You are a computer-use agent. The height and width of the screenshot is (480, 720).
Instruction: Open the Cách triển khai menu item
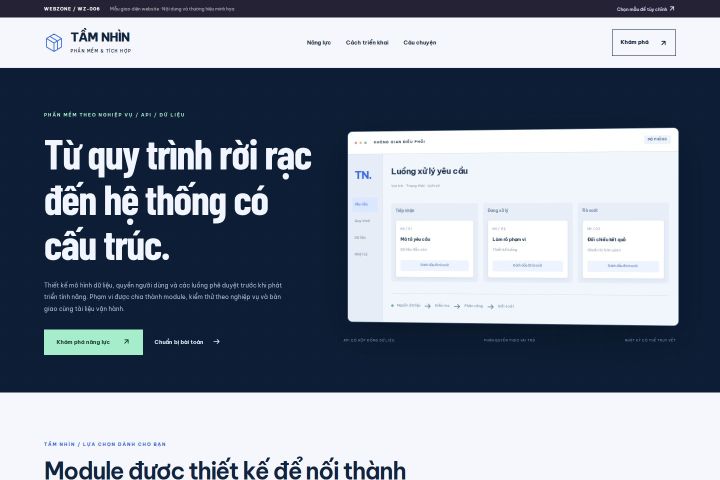(367, 43)
